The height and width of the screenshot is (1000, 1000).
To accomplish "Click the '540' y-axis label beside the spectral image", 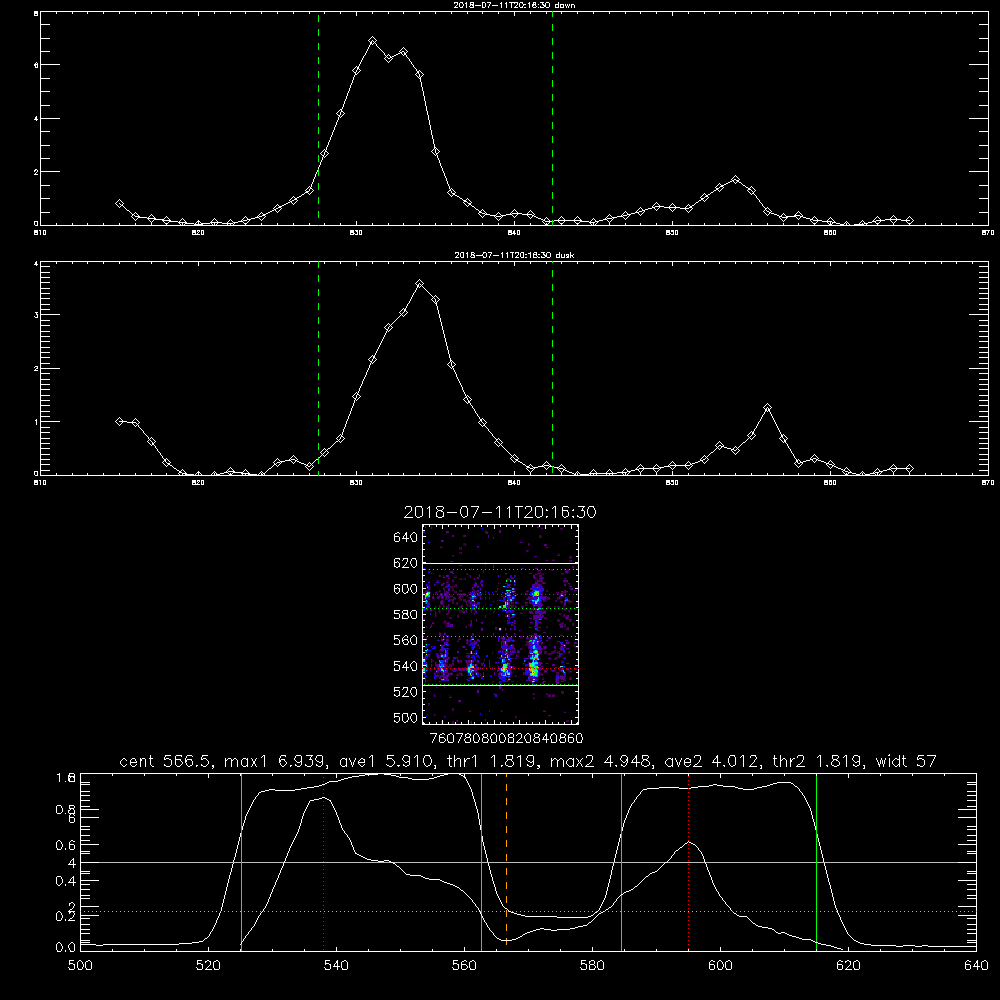I will click(x=406, y=666).
